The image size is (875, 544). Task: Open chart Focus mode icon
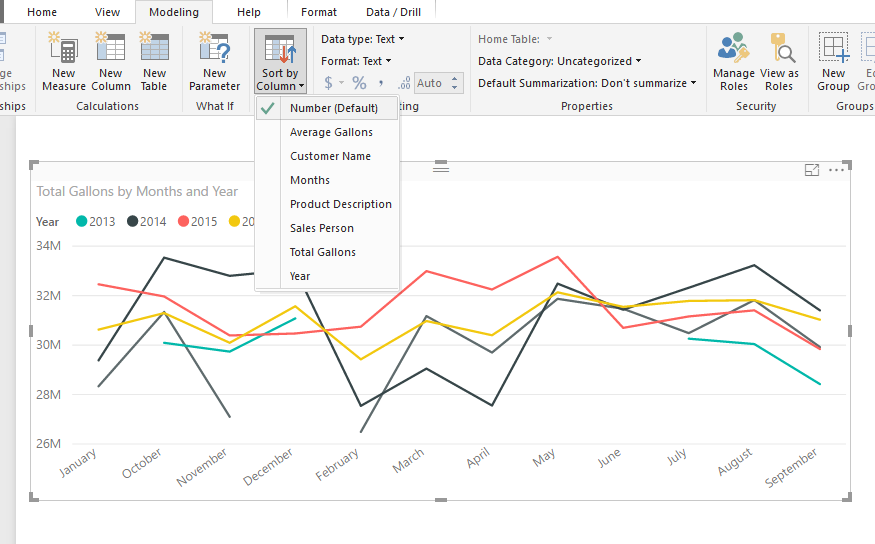(812, 170)
